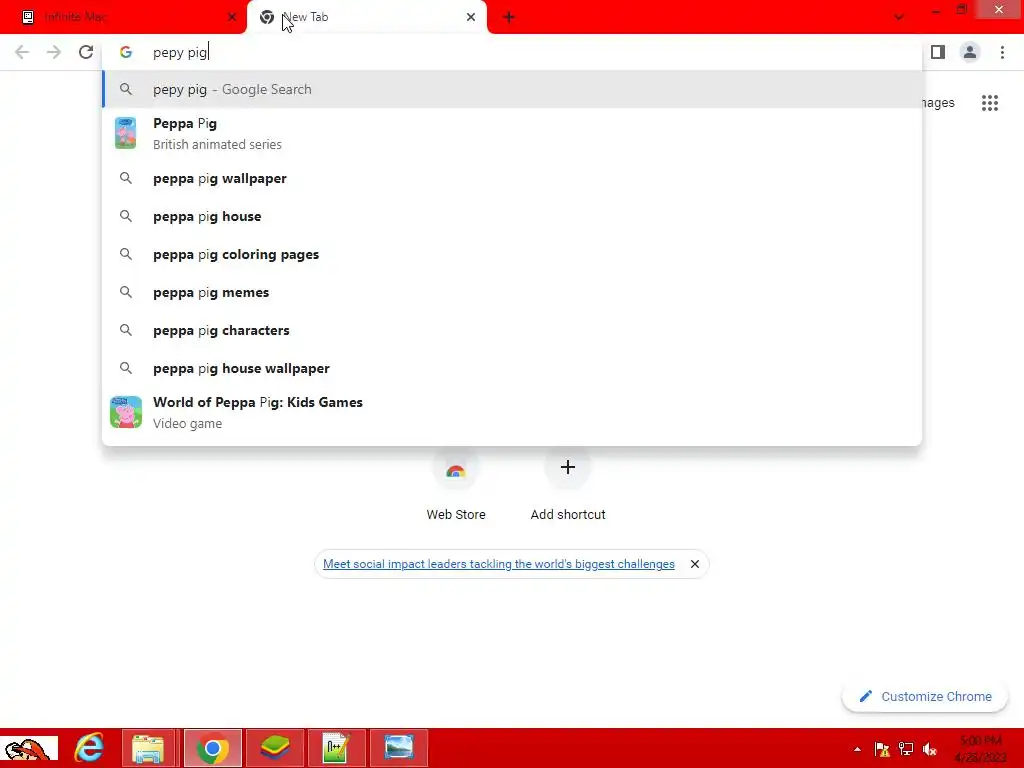Click the network tray icon
Screen dimensions: 1024x768
click(906, 749)
